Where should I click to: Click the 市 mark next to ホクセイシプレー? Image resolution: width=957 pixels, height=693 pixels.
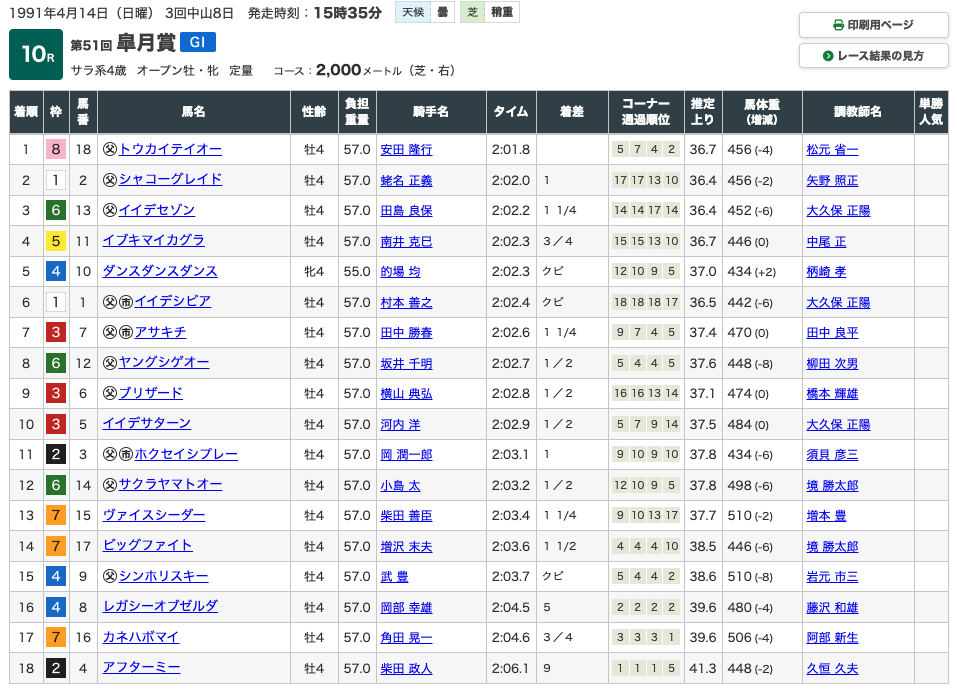[x=126, y=454]
